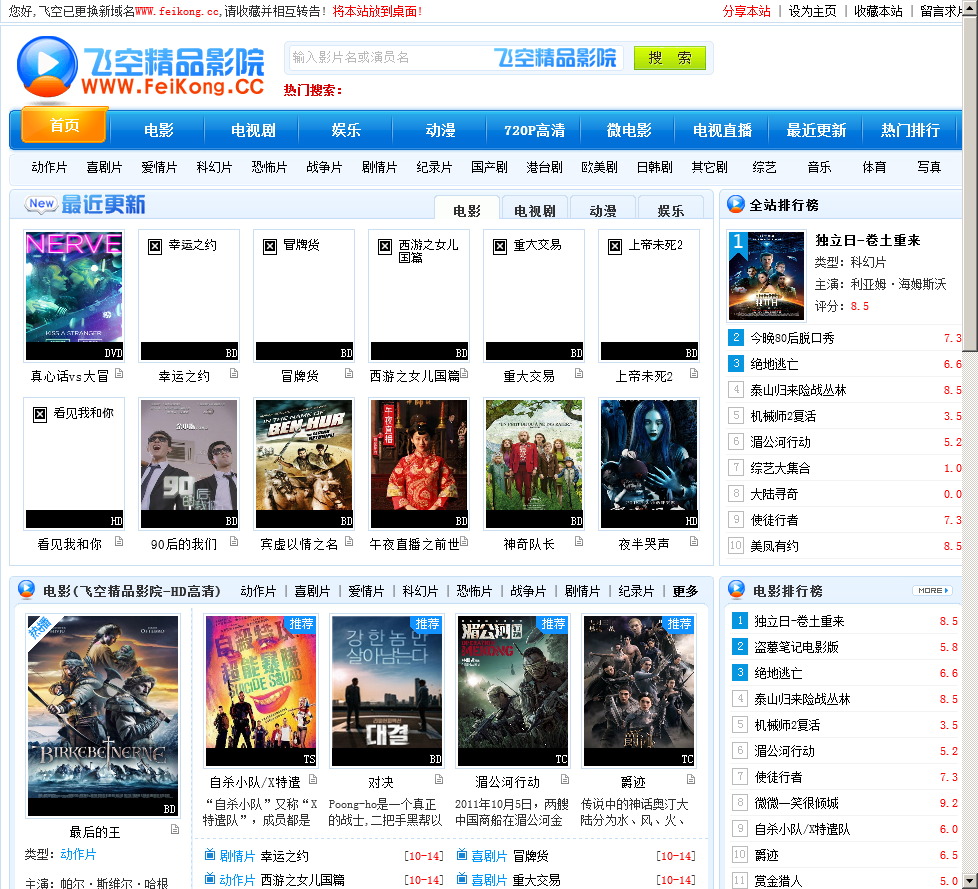Click the page icon beside 冒牌货 title
This screenshot has height=889, width=978.
pos(349,374)
